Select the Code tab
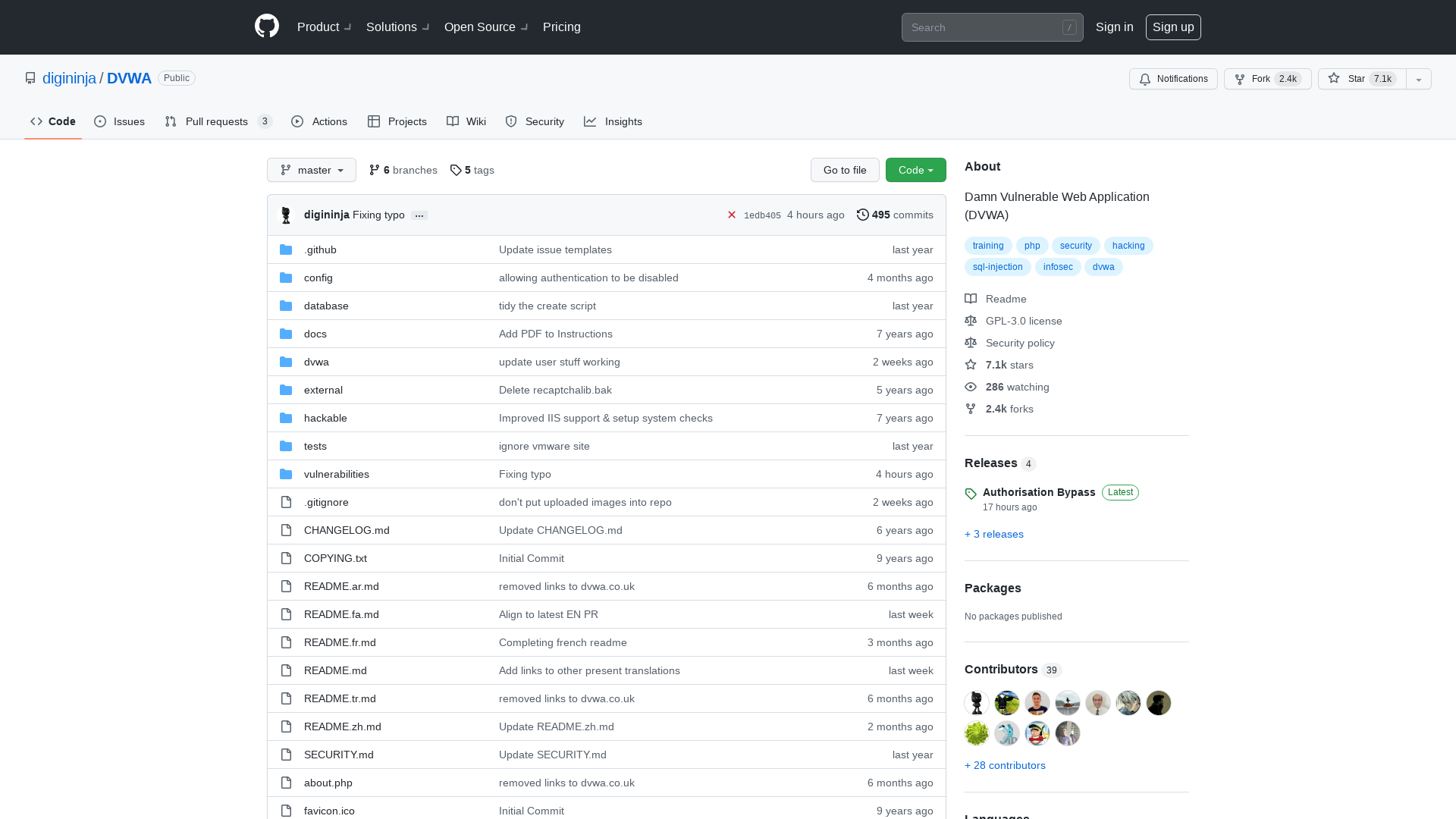 click(53, 121)
